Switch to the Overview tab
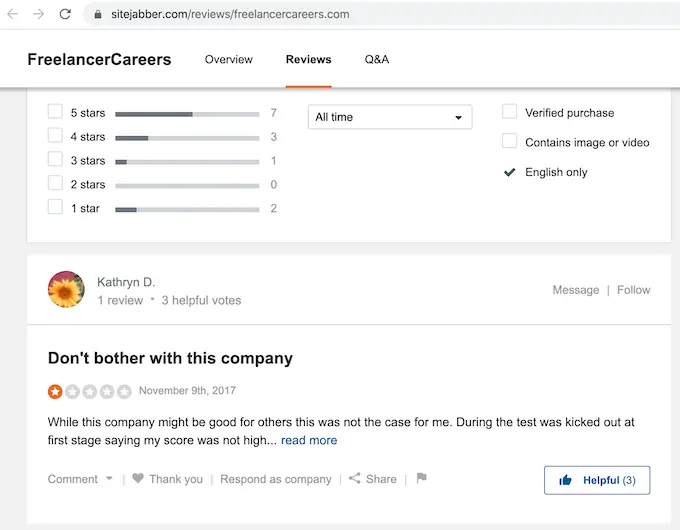 [x=229, y=59]
